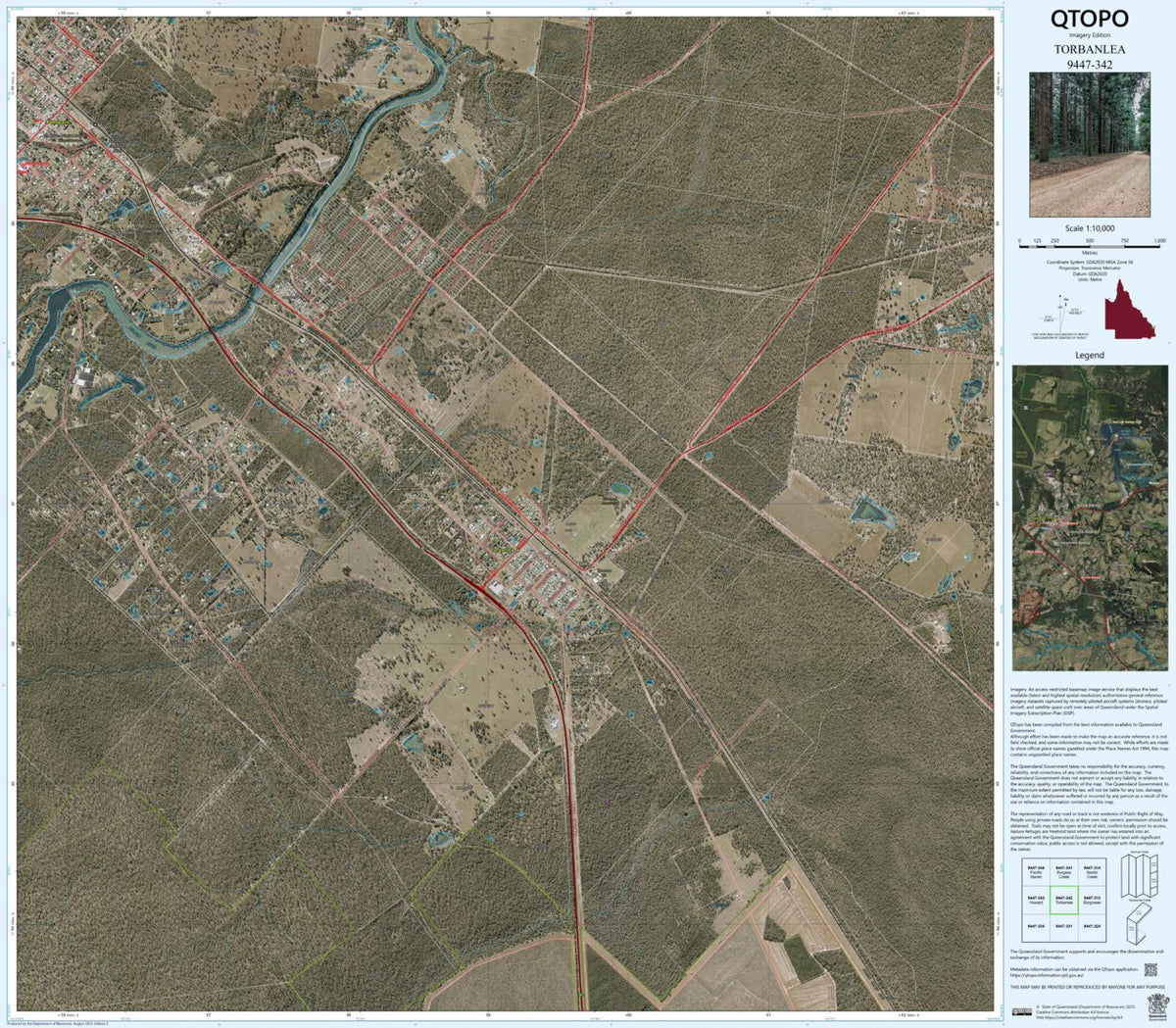Select adjoining map sheet 9447-343 Howard

1036,900
